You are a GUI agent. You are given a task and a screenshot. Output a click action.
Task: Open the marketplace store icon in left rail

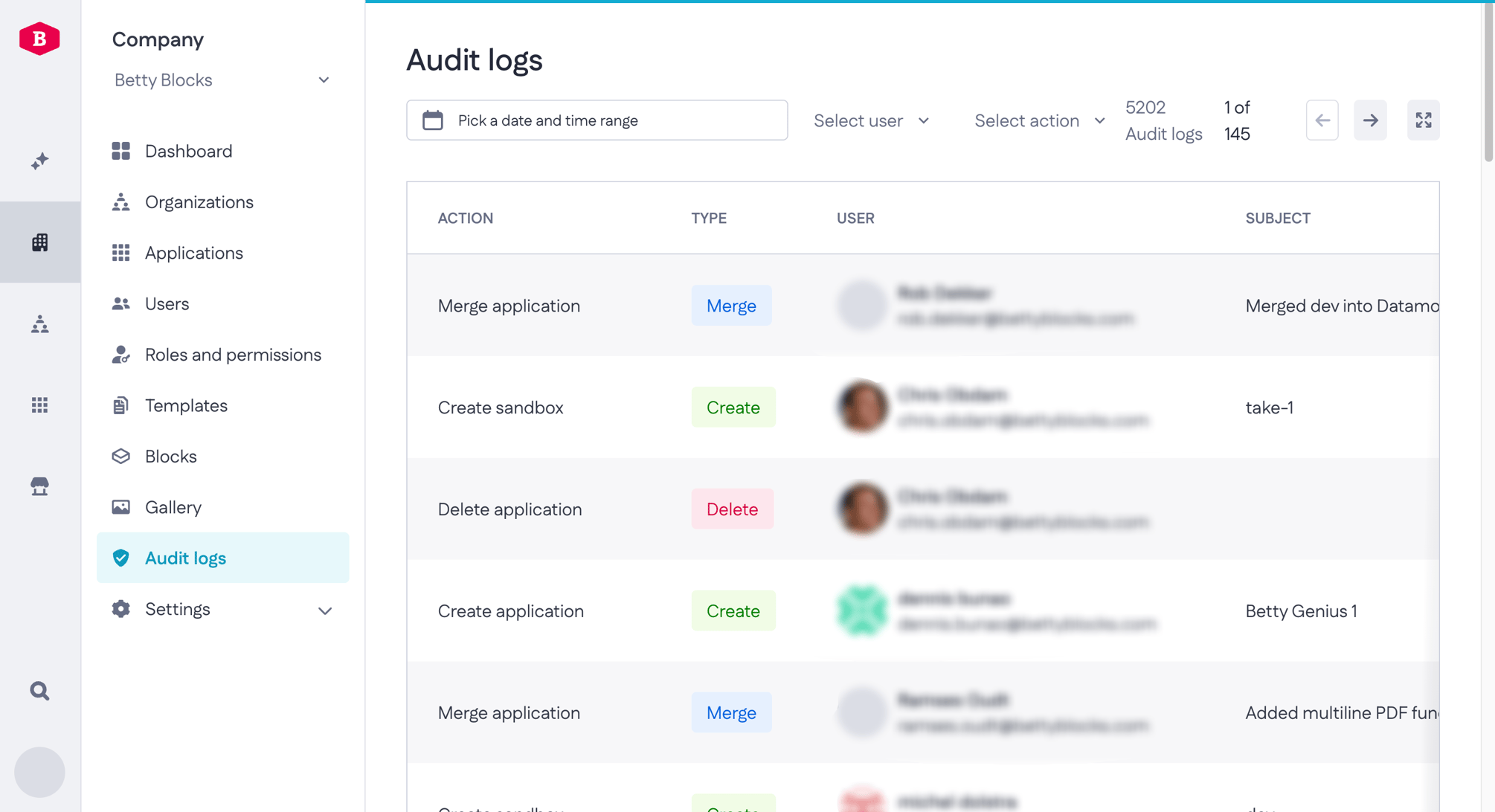tap(40, 486)
